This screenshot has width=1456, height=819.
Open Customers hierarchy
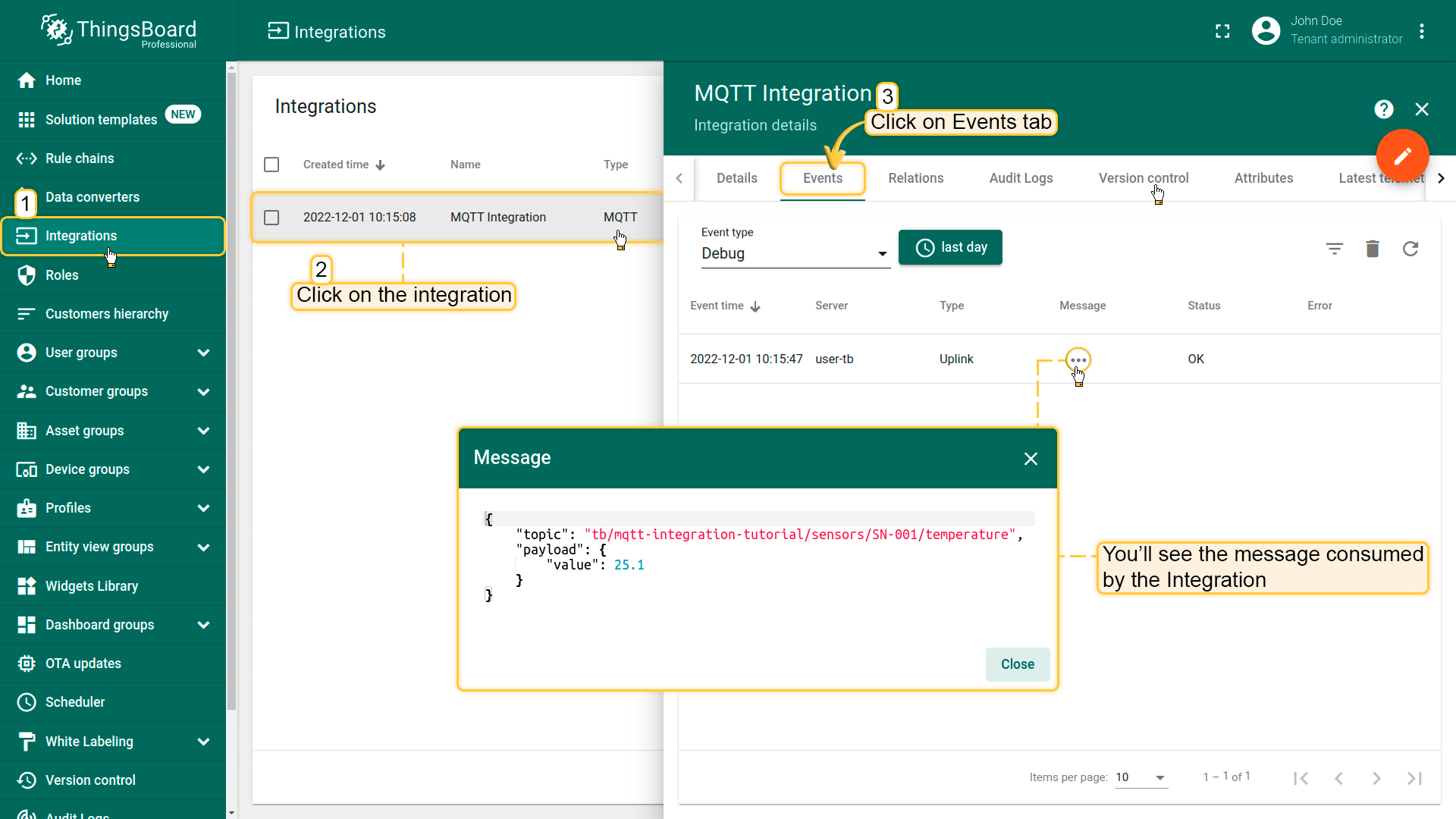(113, 313)
